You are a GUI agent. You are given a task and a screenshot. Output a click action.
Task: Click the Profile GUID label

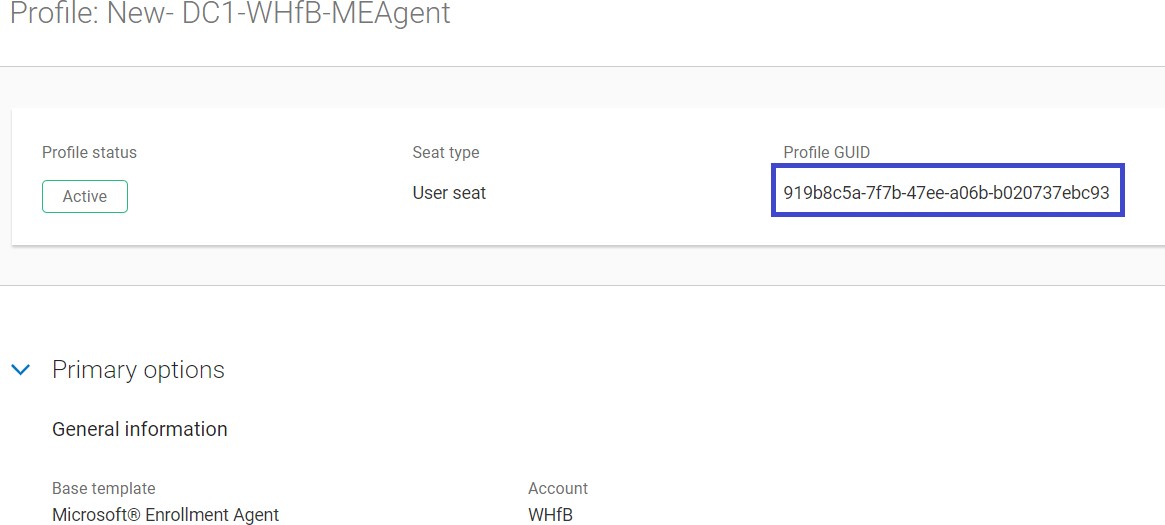click(826, 153)
